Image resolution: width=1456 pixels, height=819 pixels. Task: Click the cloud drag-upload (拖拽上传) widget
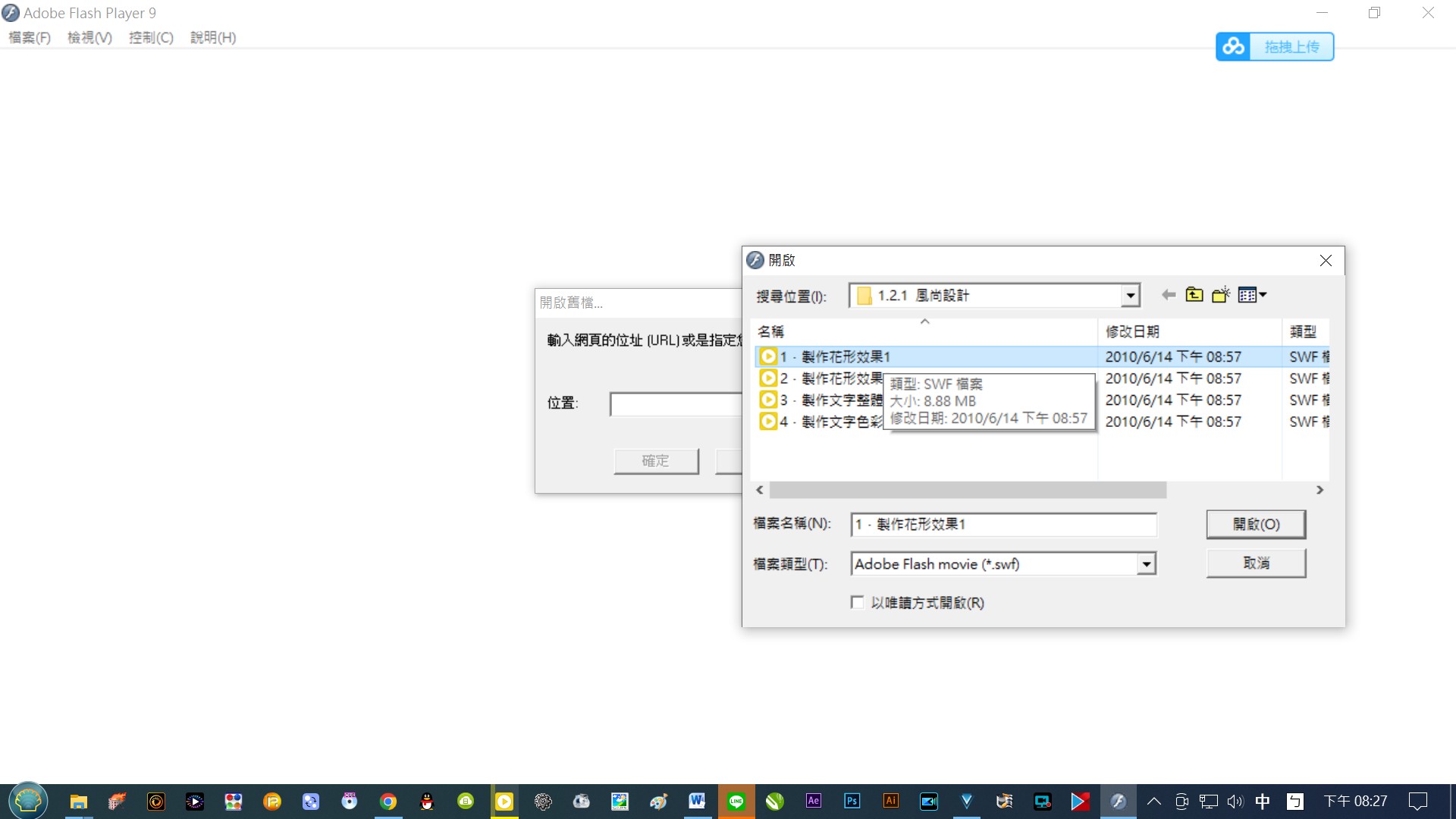tap(1275, 47)
